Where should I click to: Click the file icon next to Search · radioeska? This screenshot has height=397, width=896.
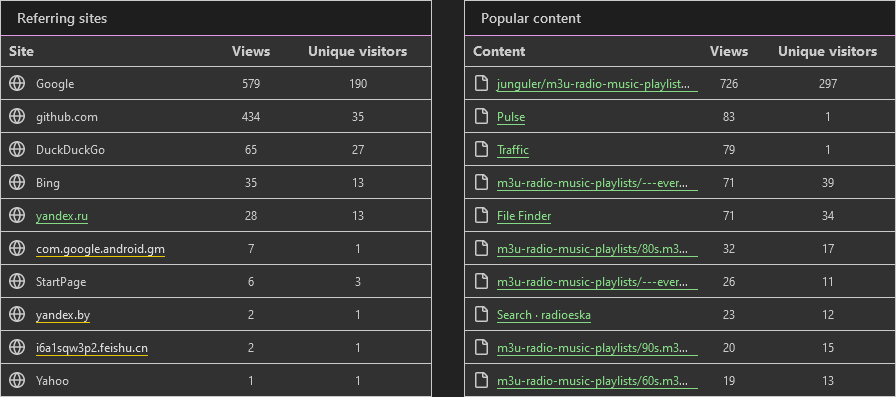482,314
